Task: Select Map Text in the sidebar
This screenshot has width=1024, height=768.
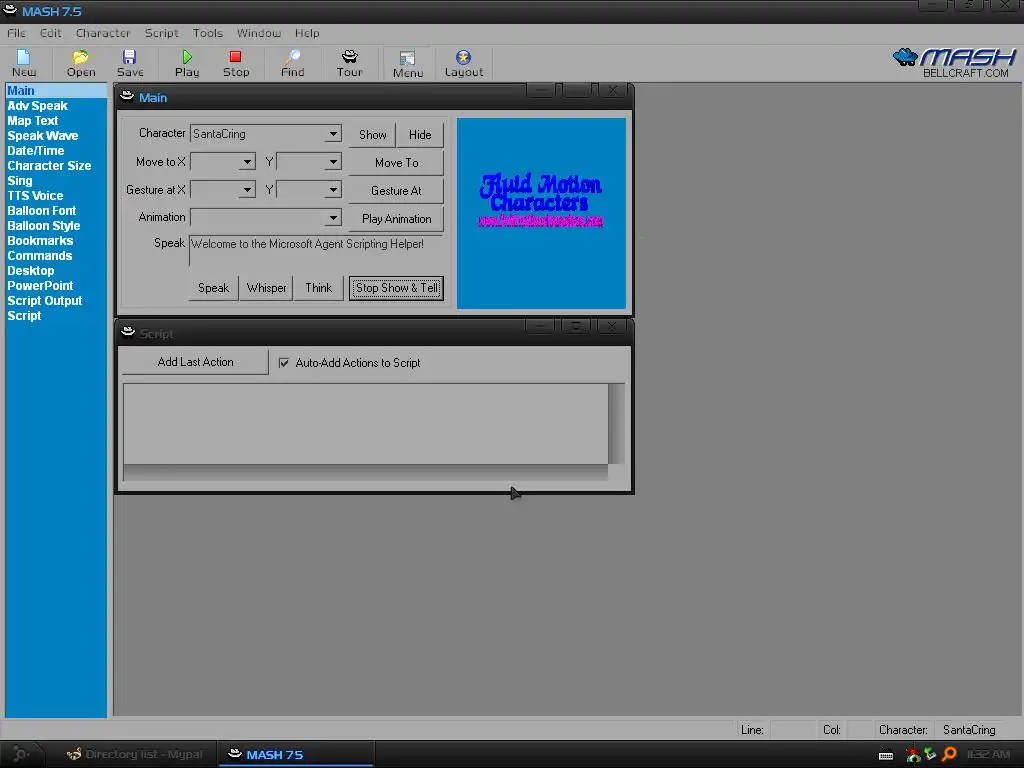Action: (33, 121)
